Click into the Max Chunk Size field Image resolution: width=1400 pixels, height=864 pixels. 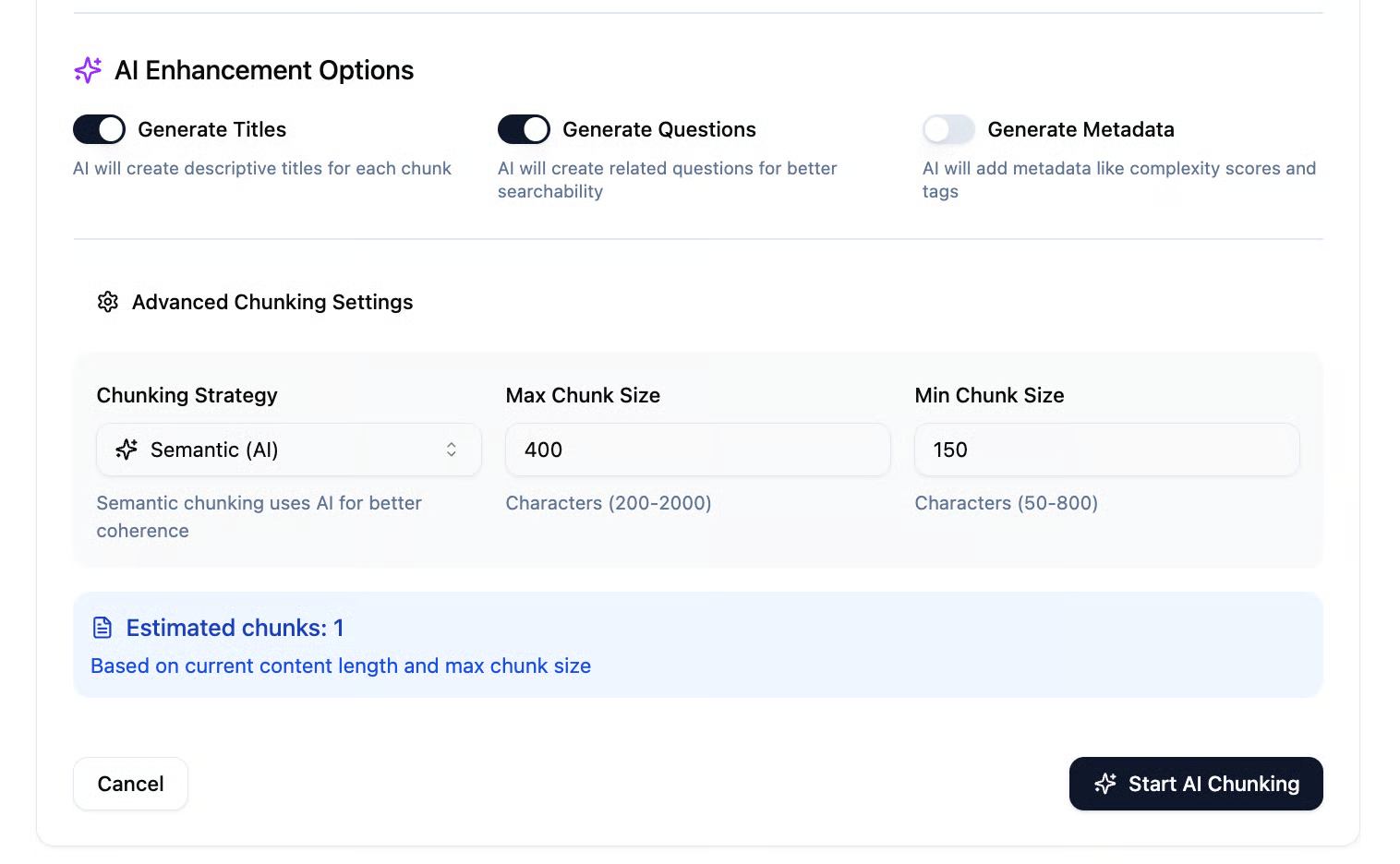click(697, 450)
